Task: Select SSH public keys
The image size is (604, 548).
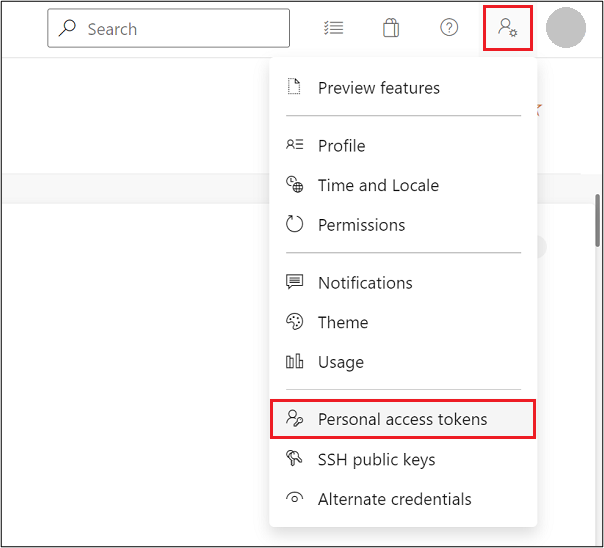Action: 376,460
